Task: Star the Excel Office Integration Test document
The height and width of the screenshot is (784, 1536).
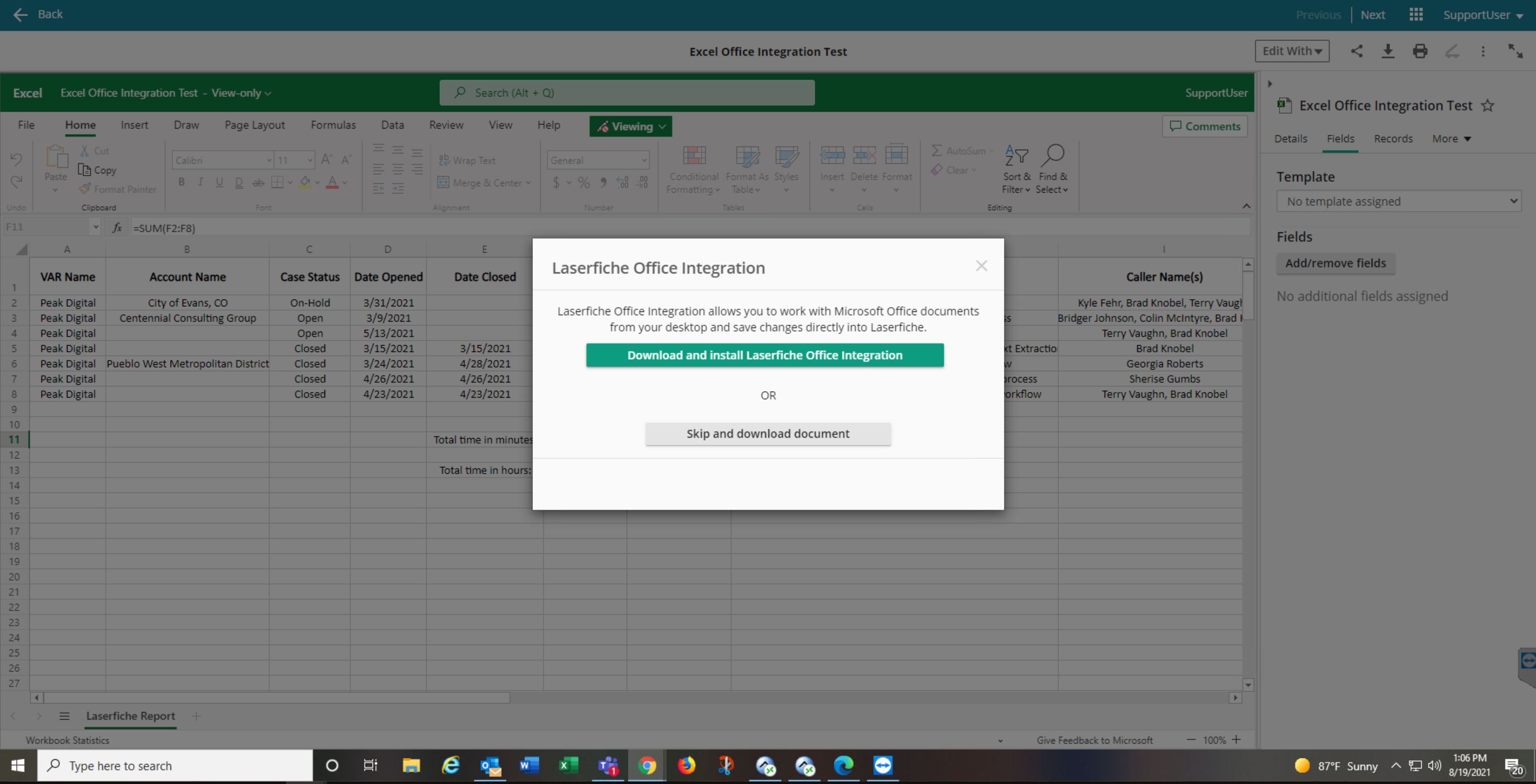Action: pos(1488,106)
